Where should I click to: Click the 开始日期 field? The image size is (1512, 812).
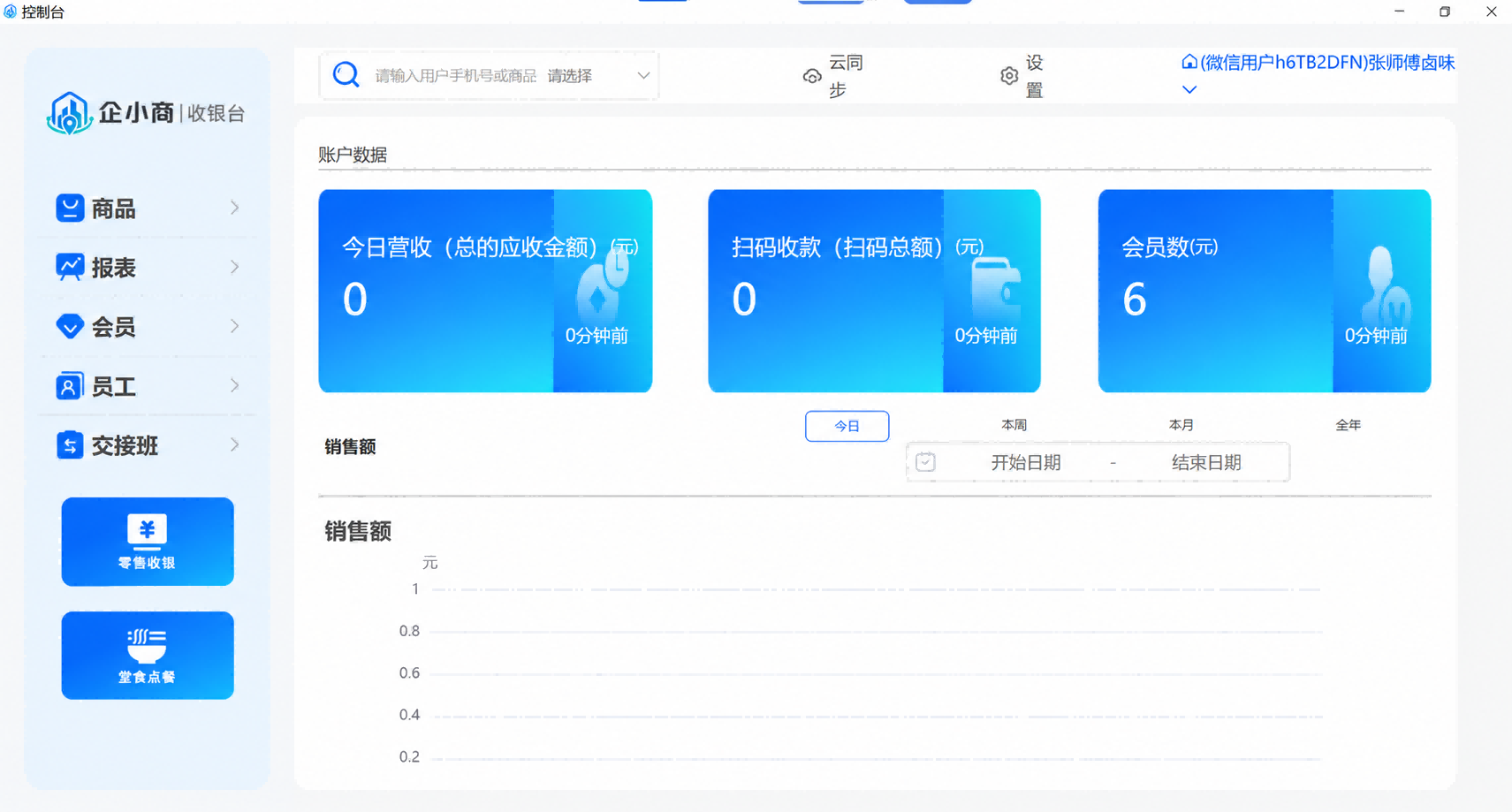pyautogui.click(x=1025, y=462)
